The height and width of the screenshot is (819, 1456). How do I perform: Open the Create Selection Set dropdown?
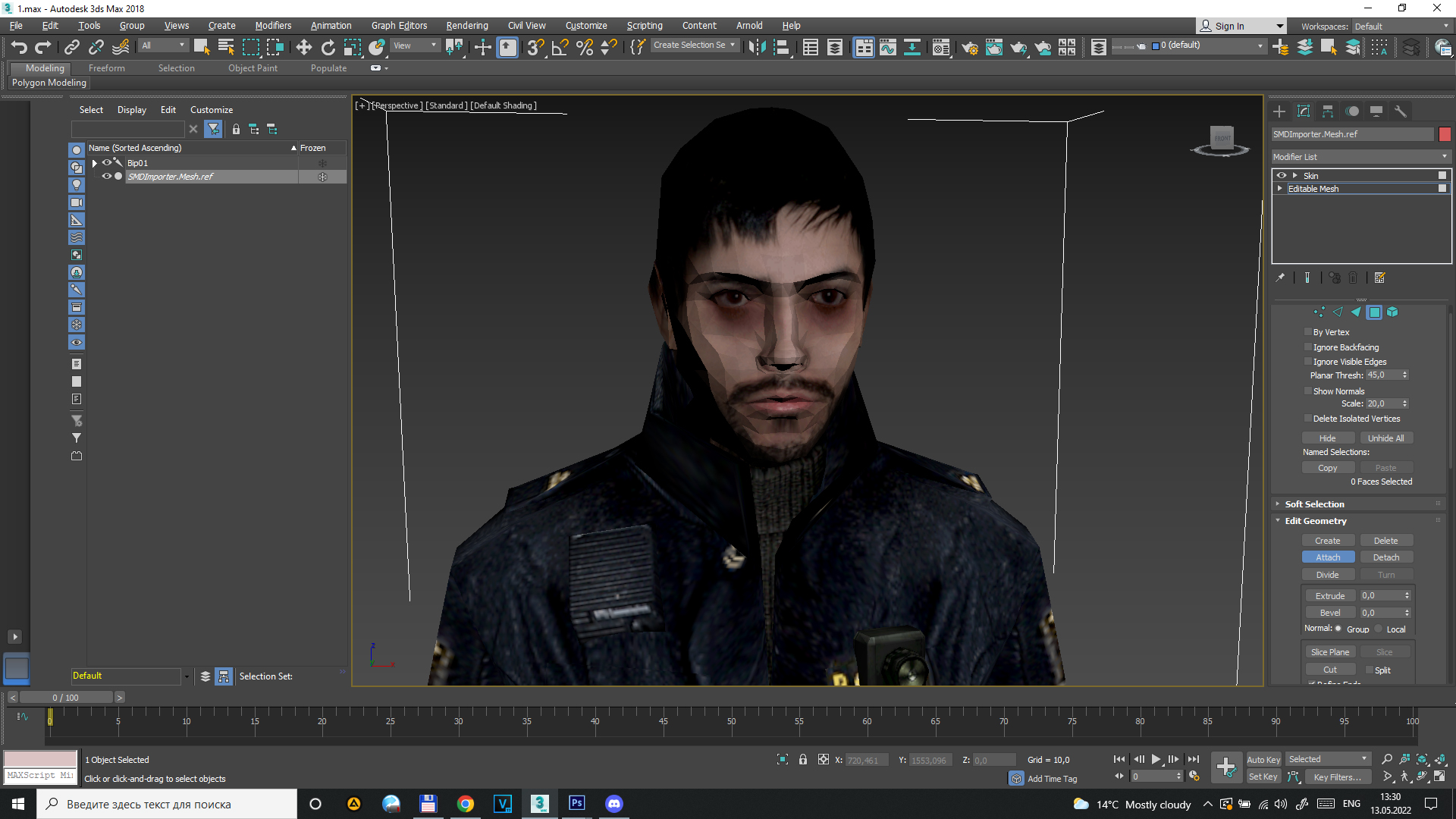[x=695, y=45]
